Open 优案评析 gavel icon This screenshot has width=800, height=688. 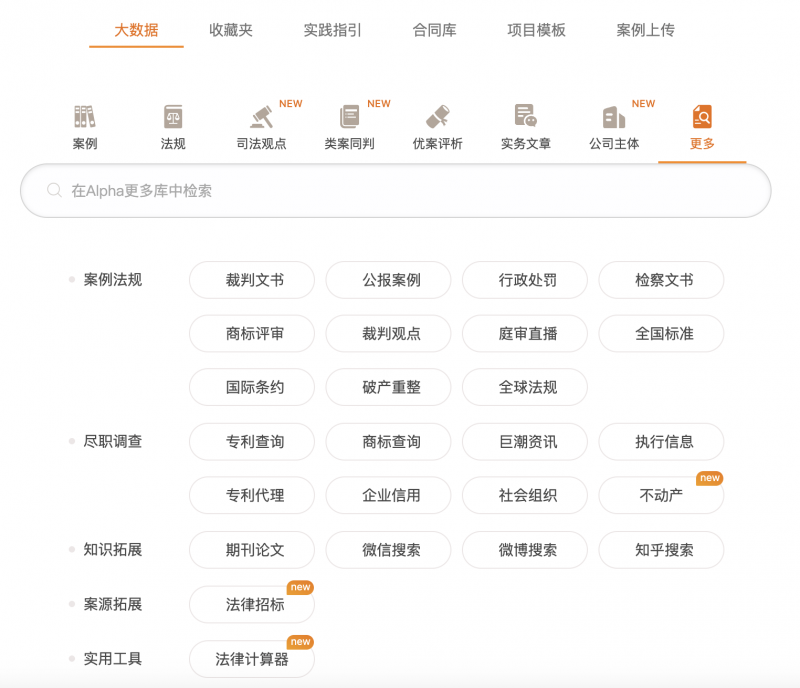[x=437, y=117]
